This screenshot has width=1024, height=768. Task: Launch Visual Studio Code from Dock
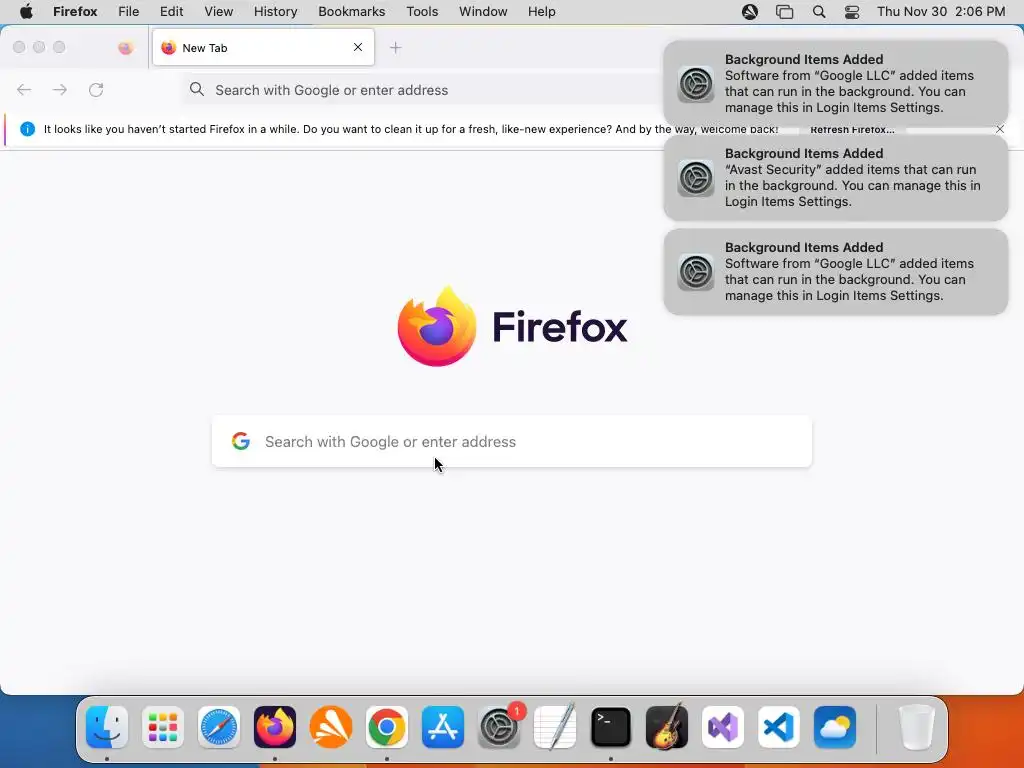[x=779, y=727]
